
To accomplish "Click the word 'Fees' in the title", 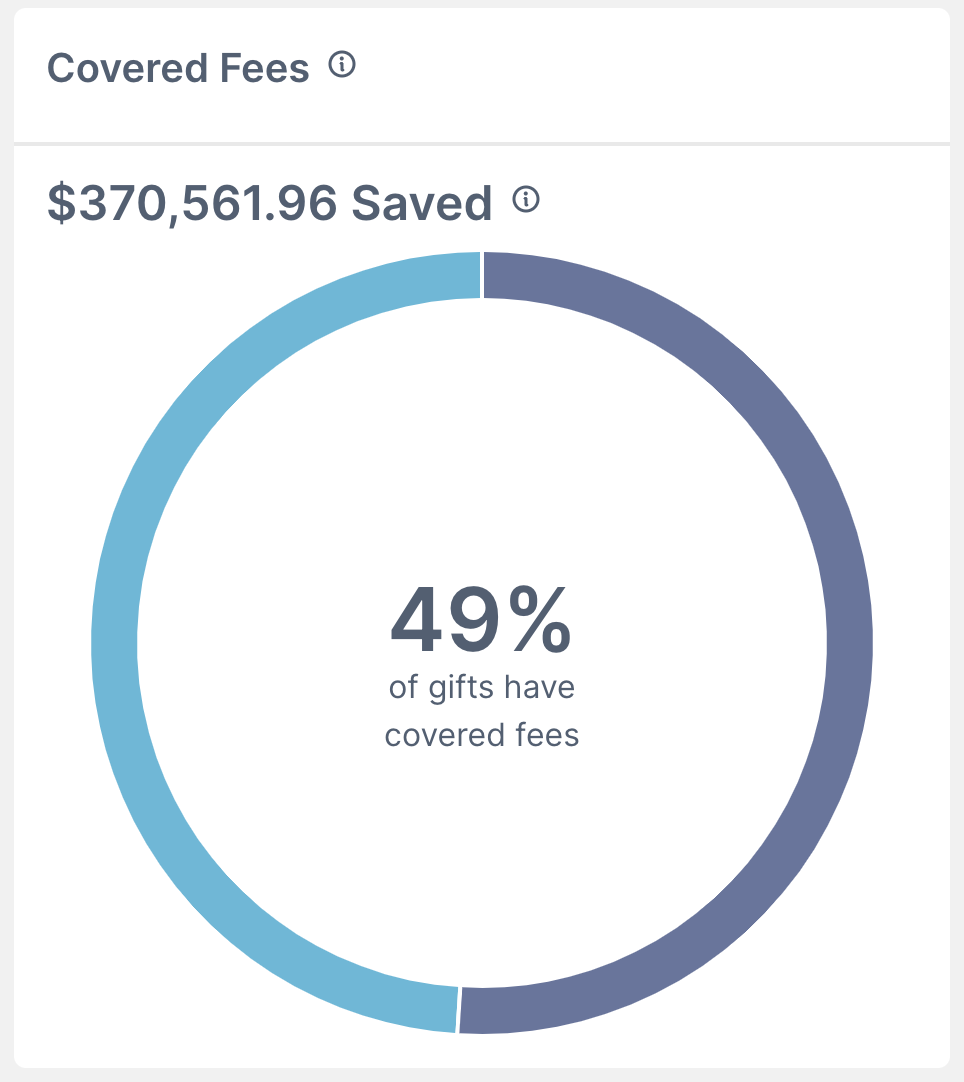I will [264, 68].
